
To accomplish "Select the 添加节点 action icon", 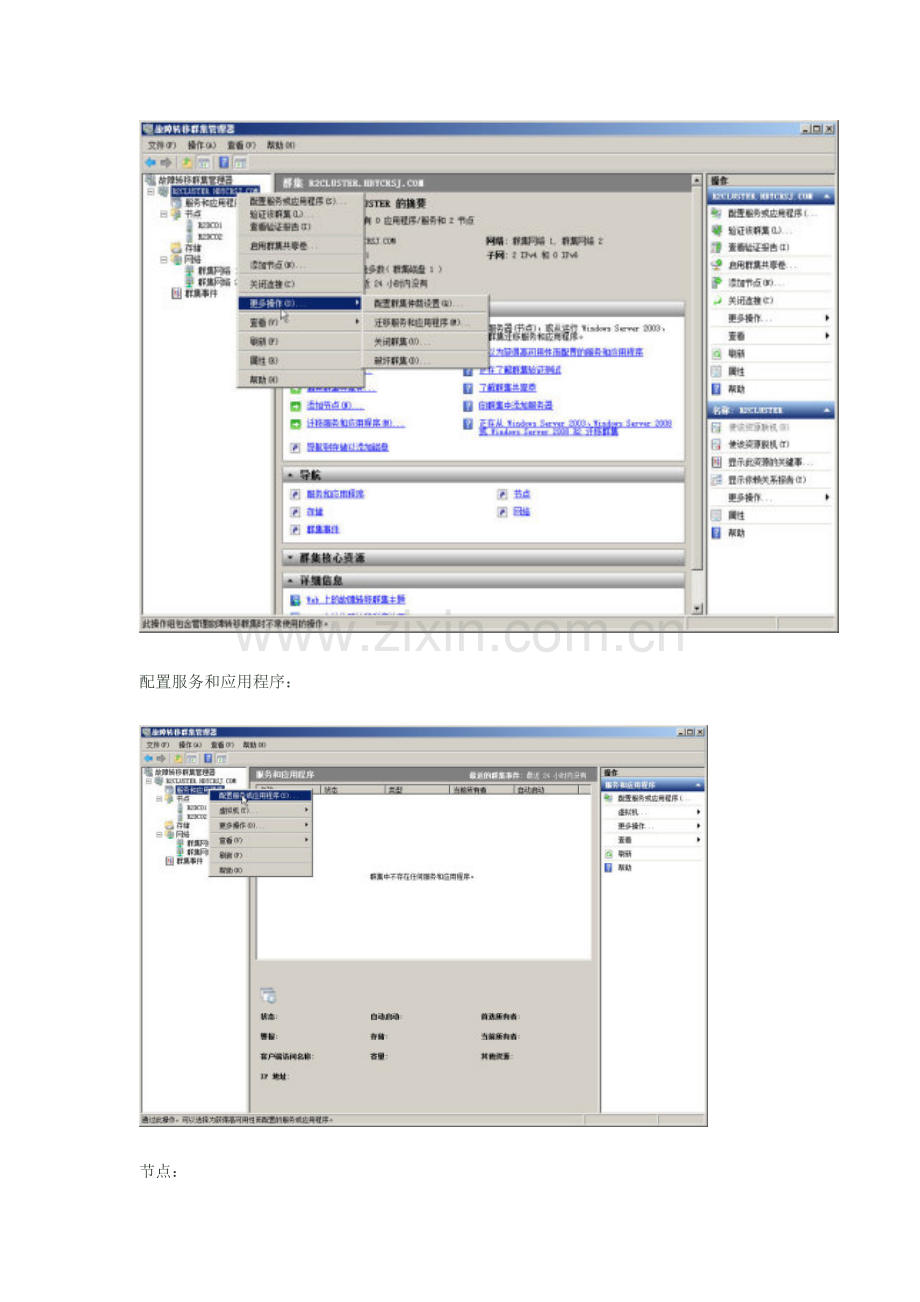I will click(716, 283).
